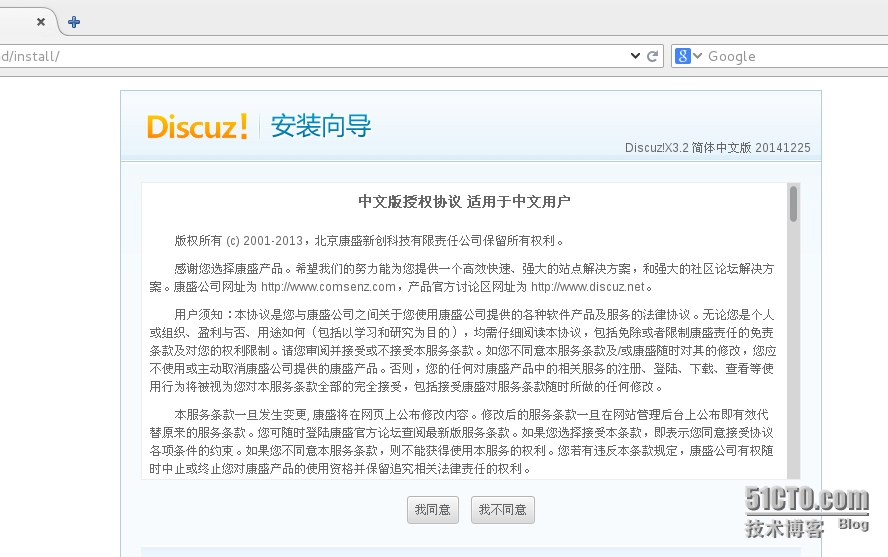Click the Discuz!X3.2 简体中文版 20141225 version text
The height and width of the screenshot is (557, 888).
click(718, 148)
